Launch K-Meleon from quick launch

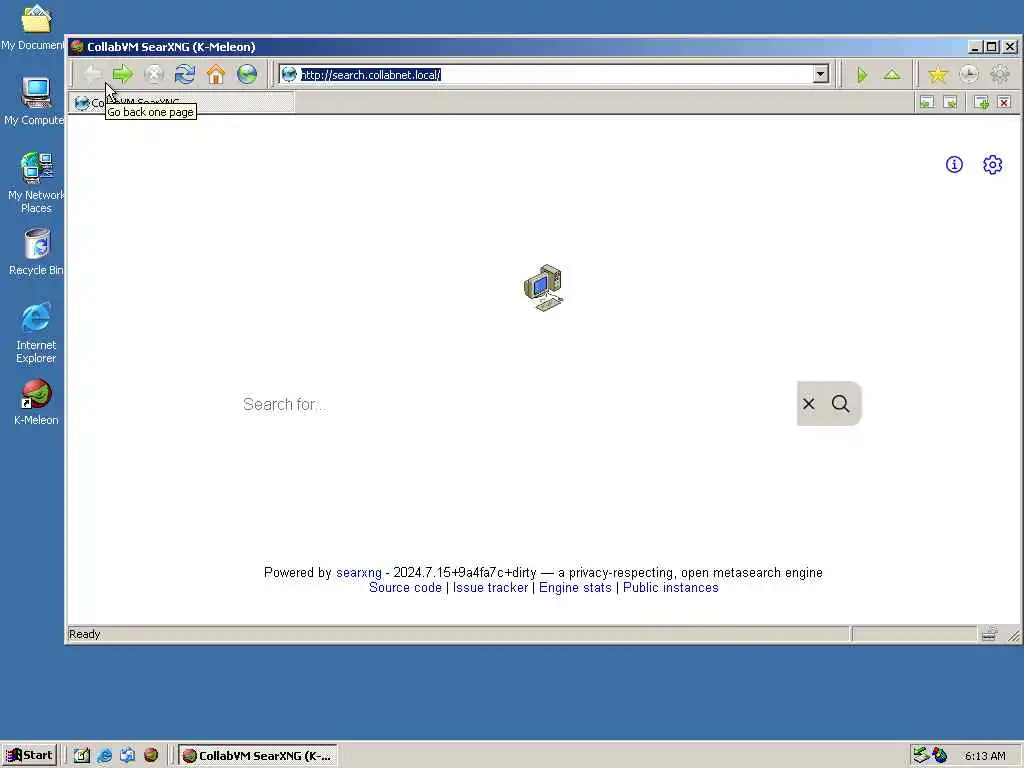click(151, 756)
